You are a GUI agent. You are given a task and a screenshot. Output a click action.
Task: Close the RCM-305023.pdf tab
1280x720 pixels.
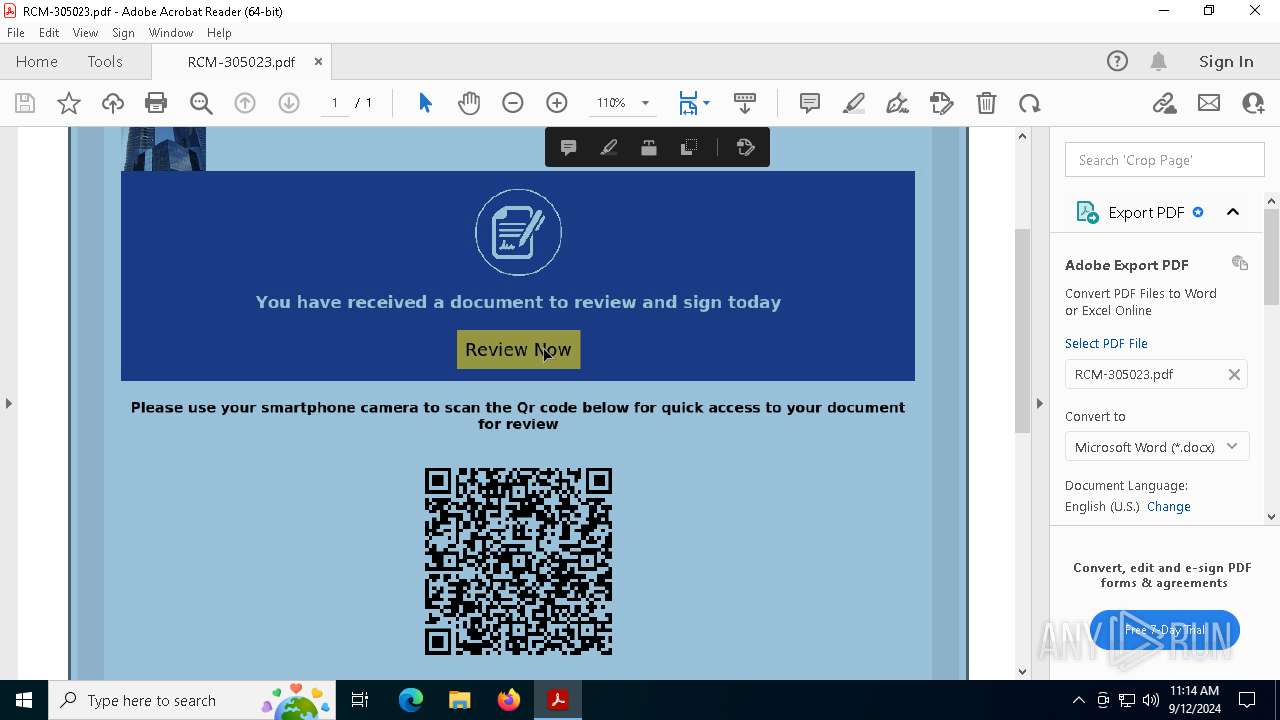click(318, 62)
